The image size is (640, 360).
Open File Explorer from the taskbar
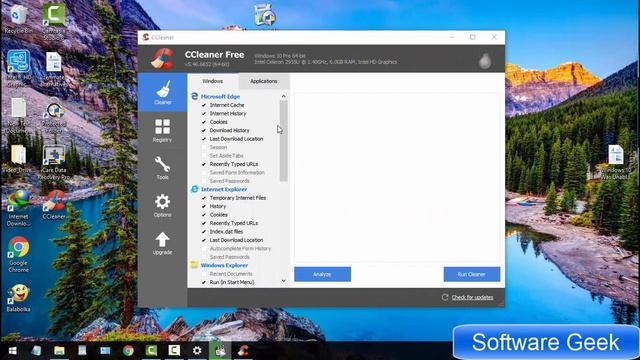(x=60, y=351)
